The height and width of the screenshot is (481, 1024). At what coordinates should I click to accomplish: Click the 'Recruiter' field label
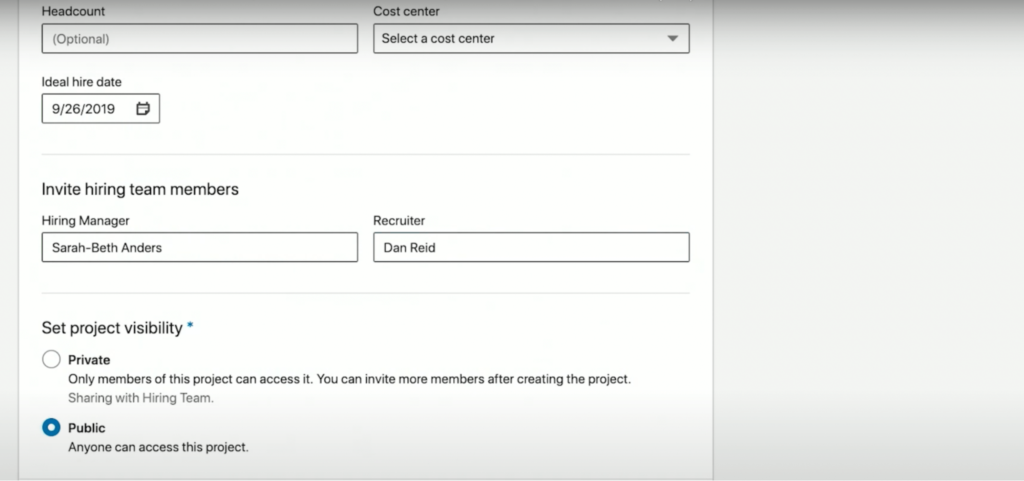tap(399, 220)
